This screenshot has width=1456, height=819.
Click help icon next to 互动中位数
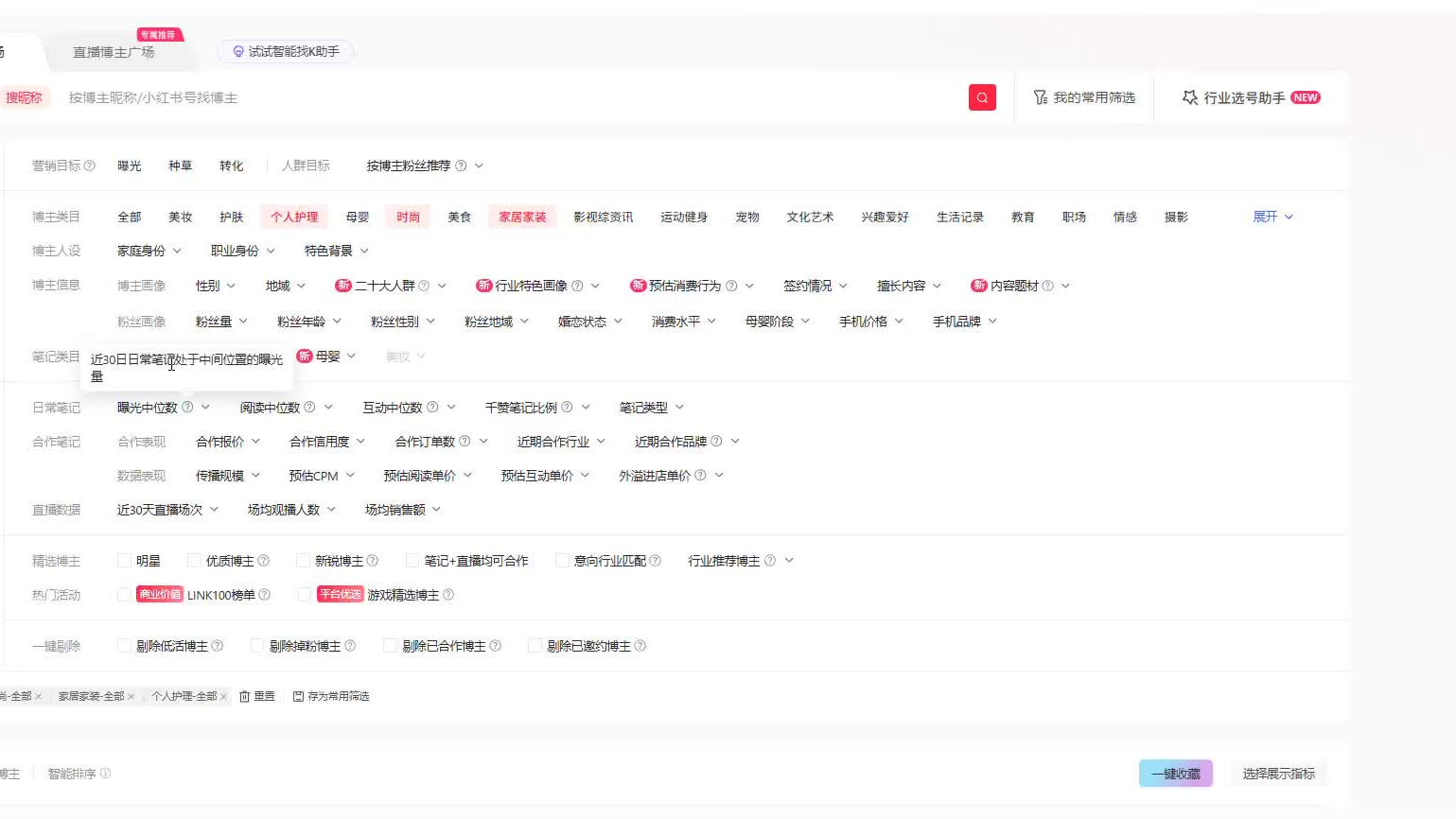432,407
